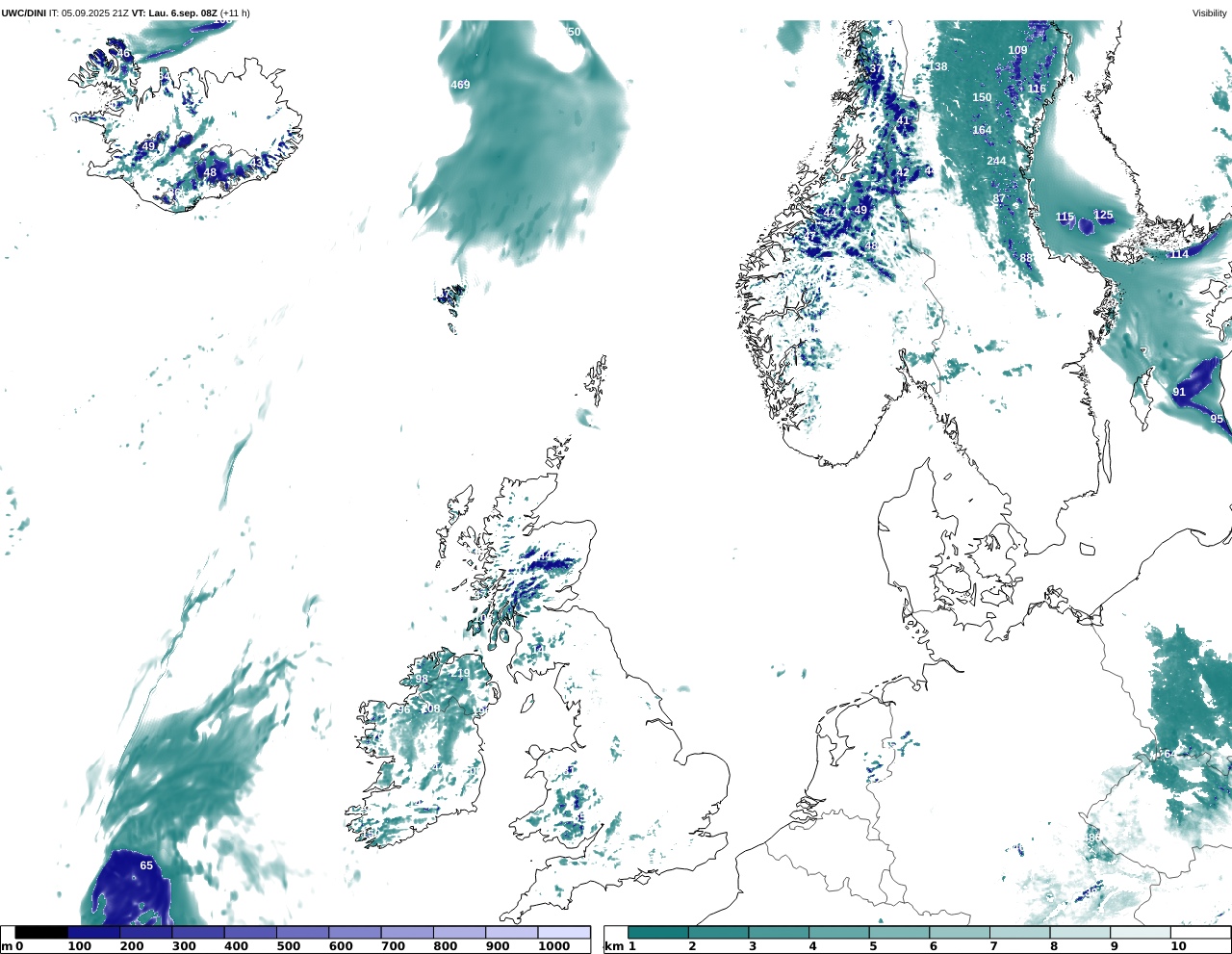Select the 'VT: Lau. 6.sep. 08Z' valid time
1232x954 pixels.
tap(175, 13)
